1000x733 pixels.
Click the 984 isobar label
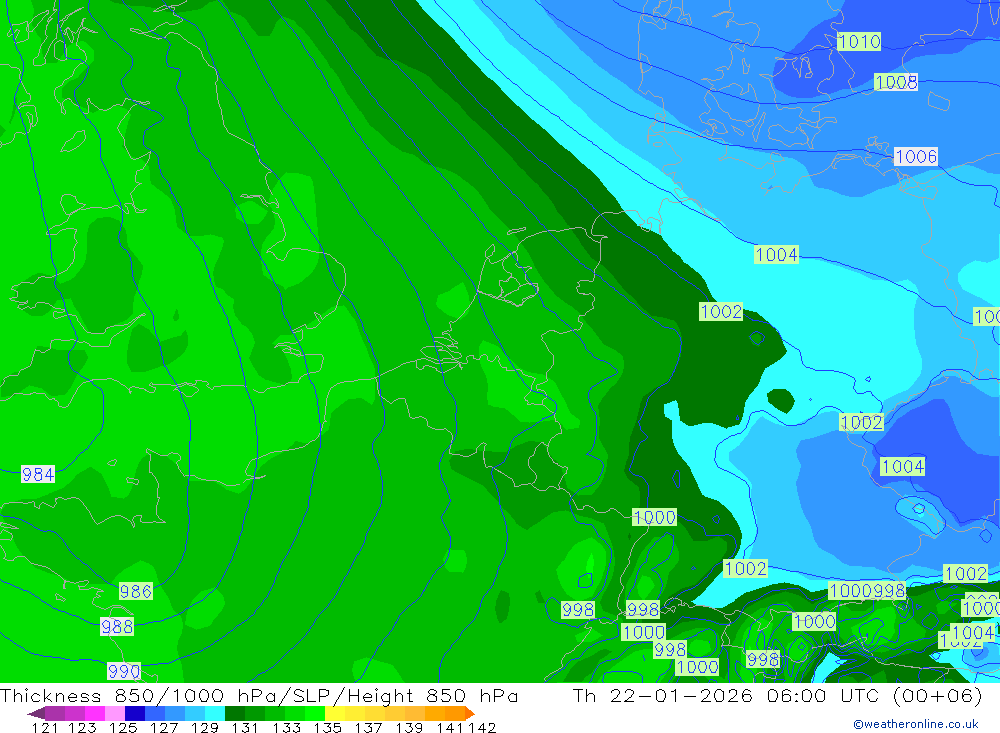[x=38, y=474]
